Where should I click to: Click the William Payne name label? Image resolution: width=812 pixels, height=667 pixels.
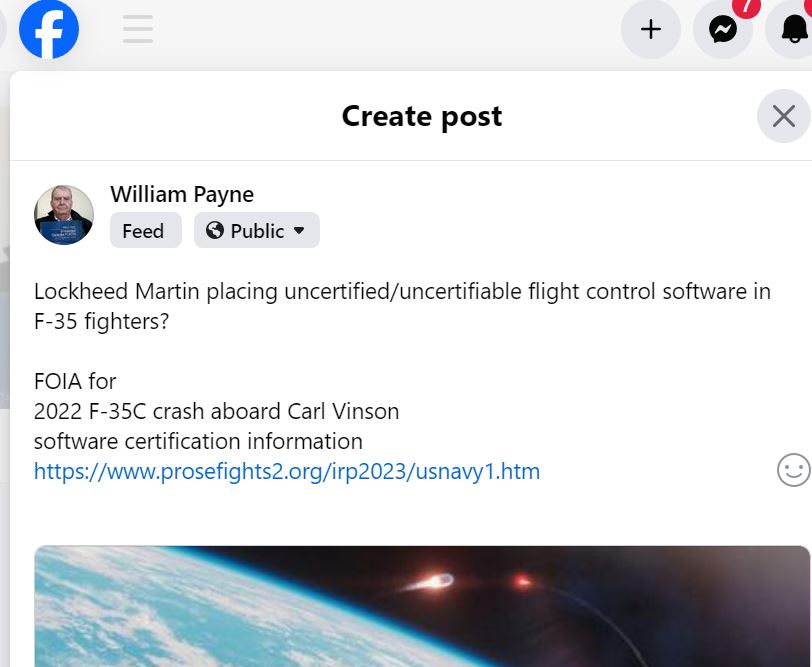pyautogui.click(x=182, y=195)
